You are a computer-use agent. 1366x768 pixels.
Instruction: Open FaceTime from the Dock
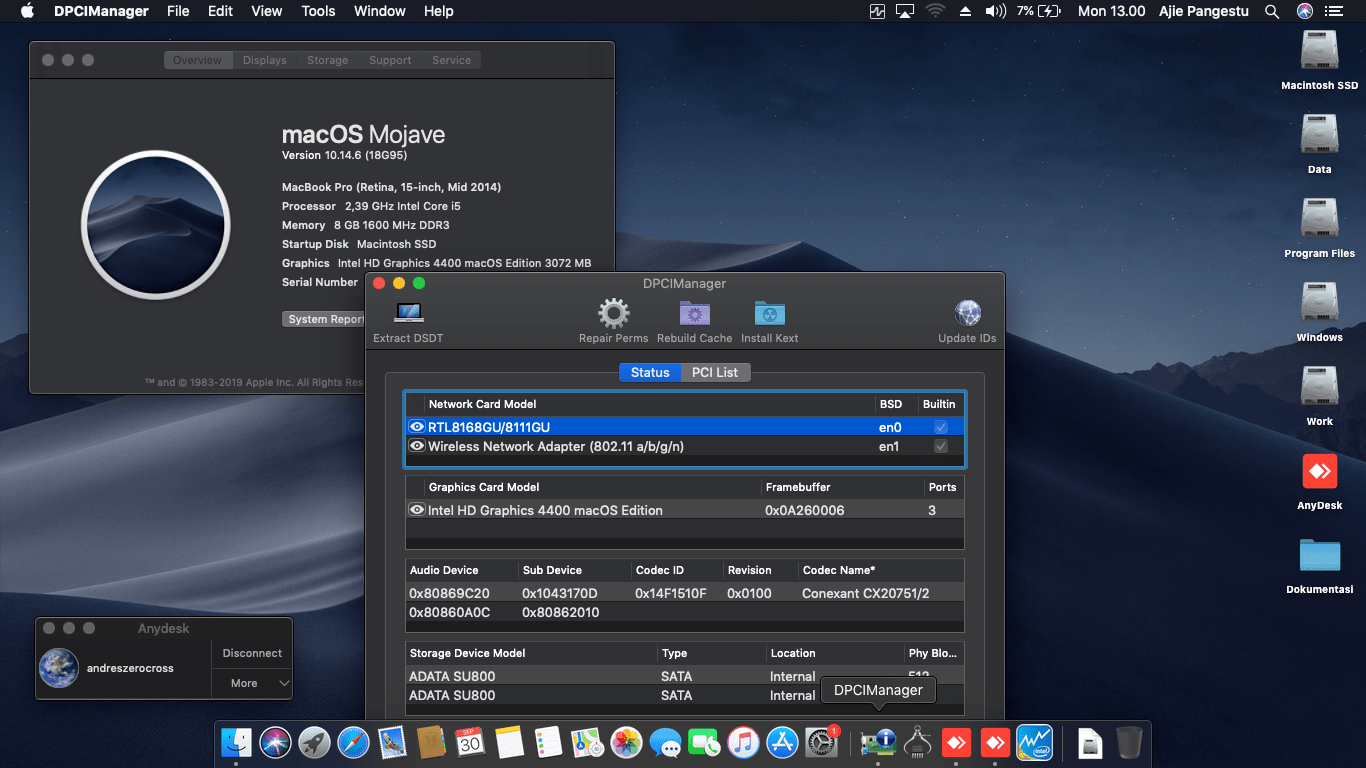(x=704, y=742)
